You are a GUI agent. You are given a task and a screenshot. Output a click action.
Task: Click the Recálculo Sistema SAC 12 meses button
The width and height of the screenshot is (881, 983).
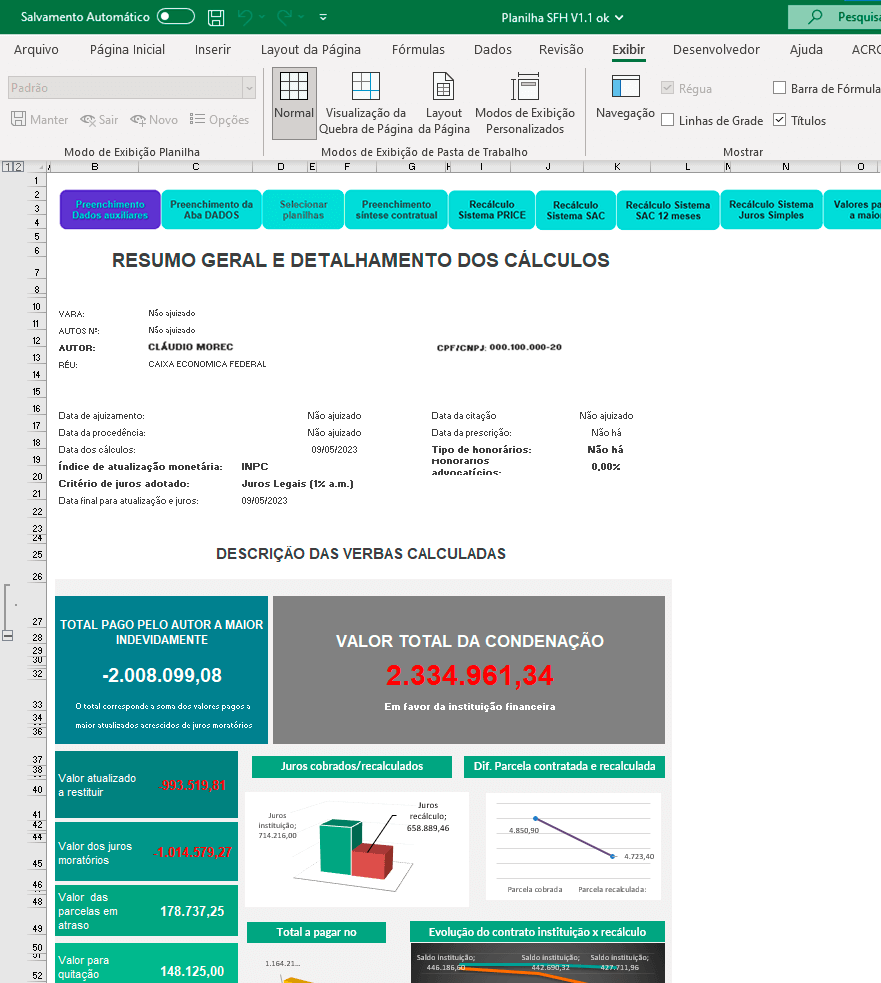(668, 210)
